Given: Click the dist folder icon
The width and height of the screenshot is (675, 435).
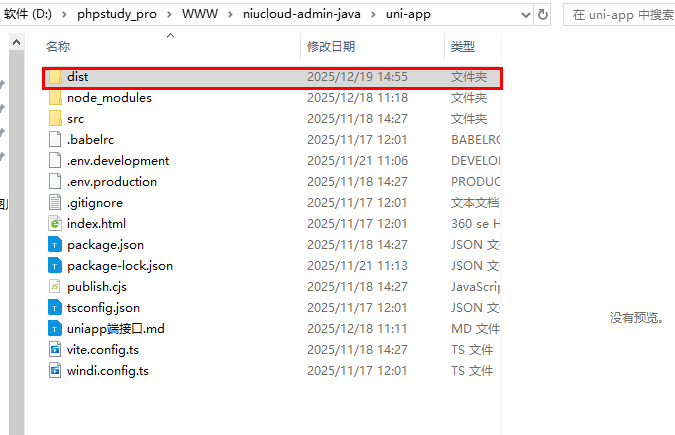Looking at the screenshot, I should [55, 77].
